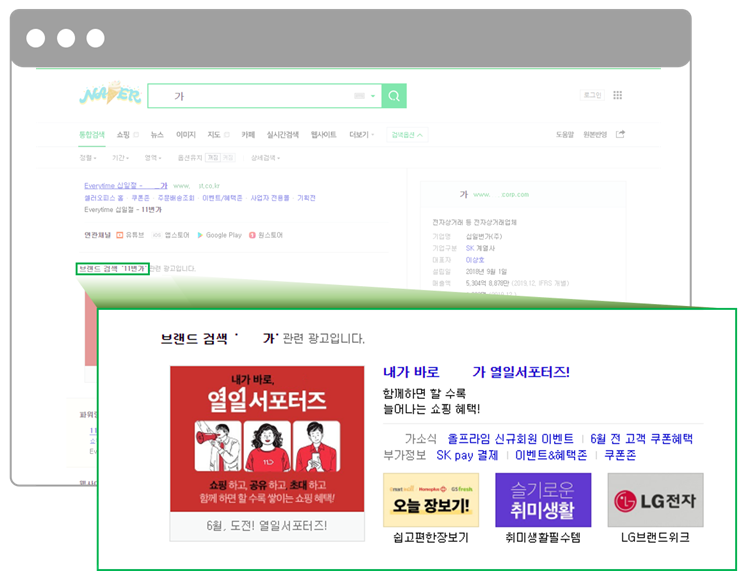Open the SK pay 결제 link
This screenshot has height=580, width=746.
point(467,455)
